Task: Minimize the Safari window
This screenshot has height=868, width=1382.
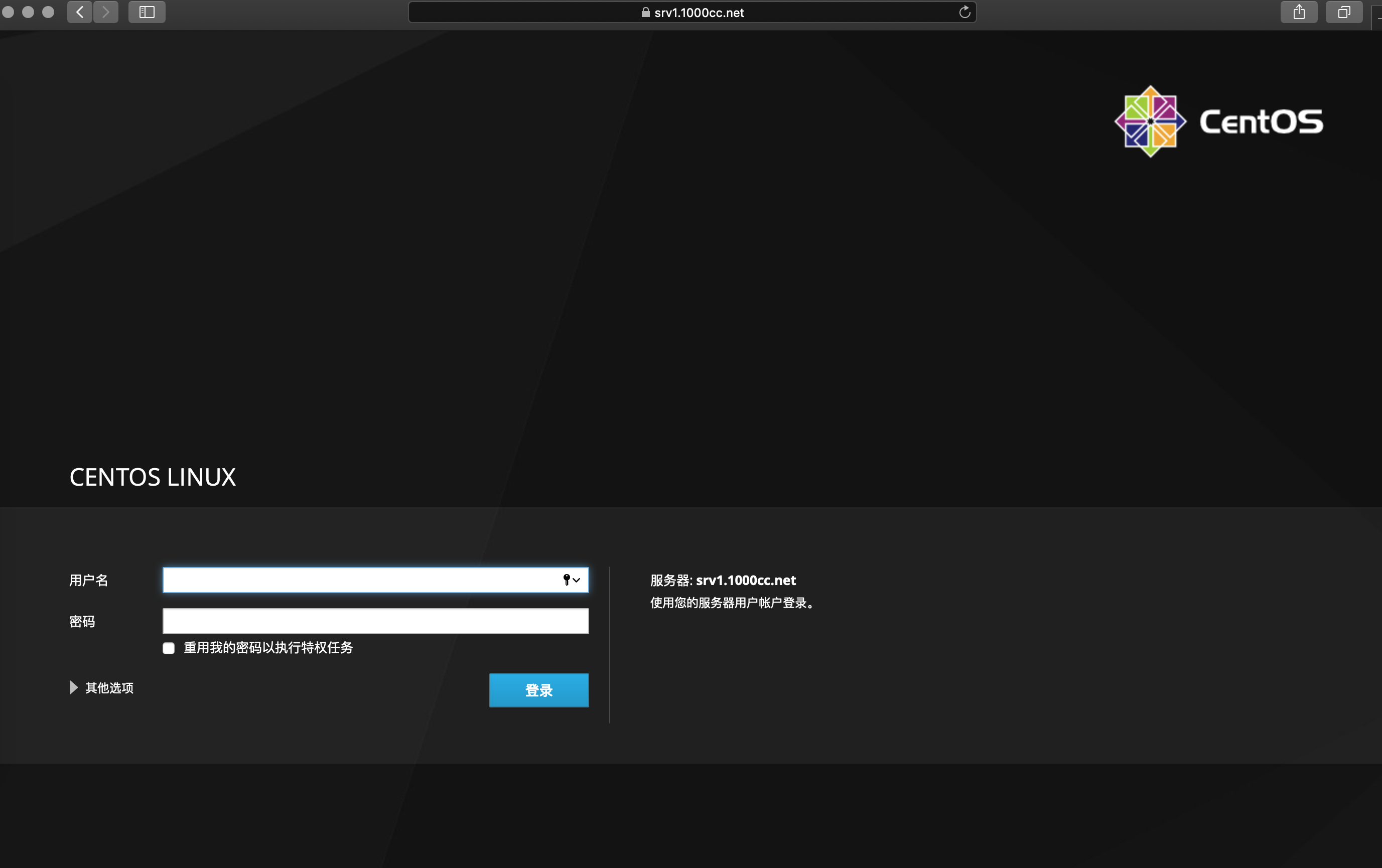Action: click(28, 12)
